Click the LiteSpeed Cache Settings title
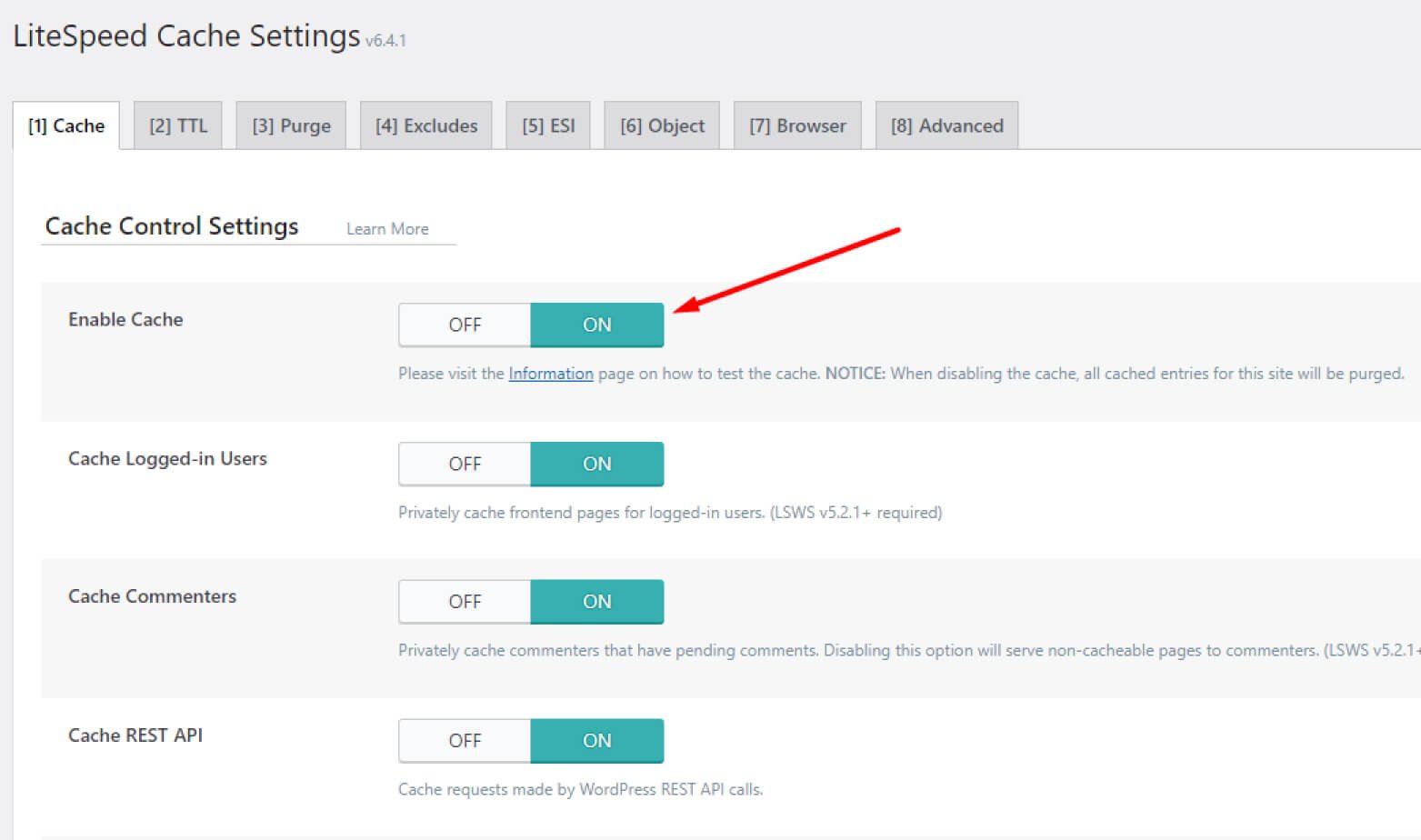1421x840 pixels. coord(186,35)
